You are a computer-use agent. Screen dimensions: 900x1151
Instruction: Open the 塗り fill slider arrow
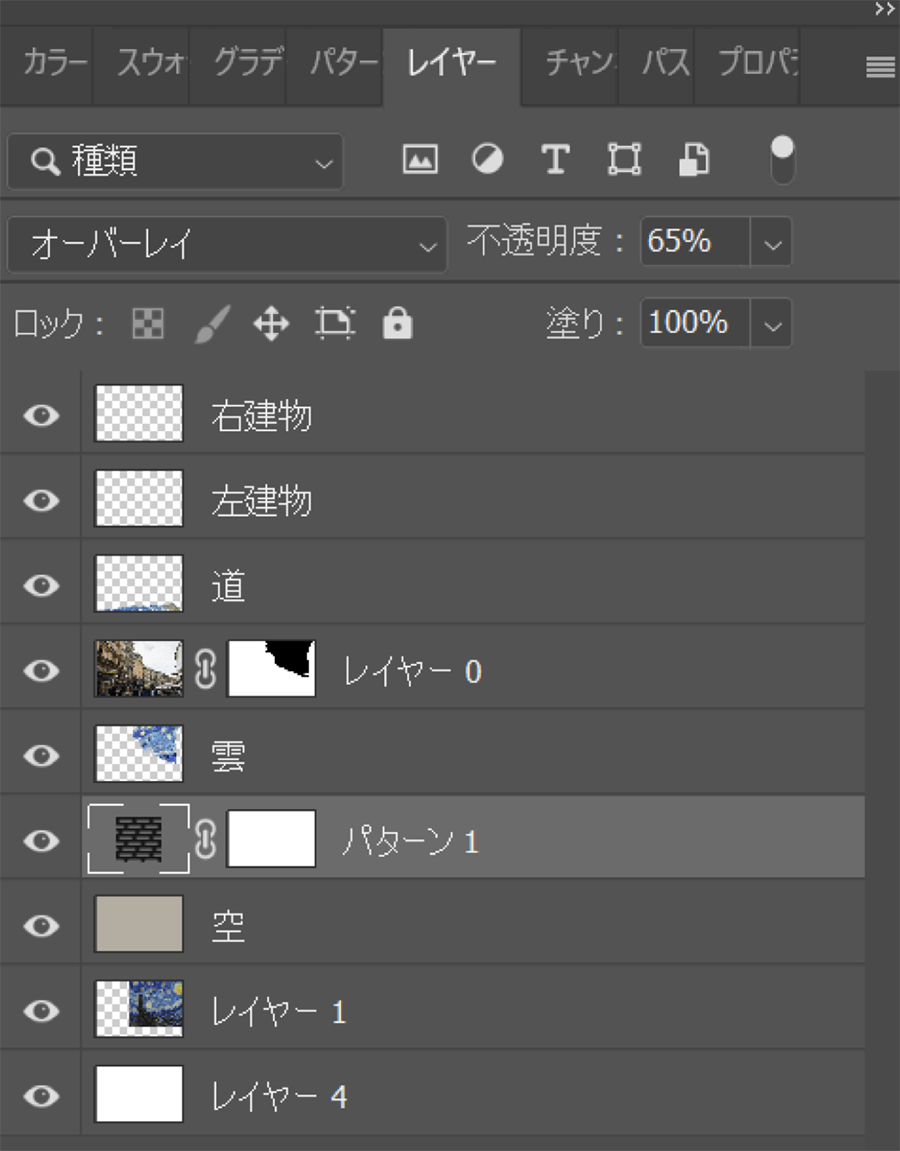pos(772,323)
